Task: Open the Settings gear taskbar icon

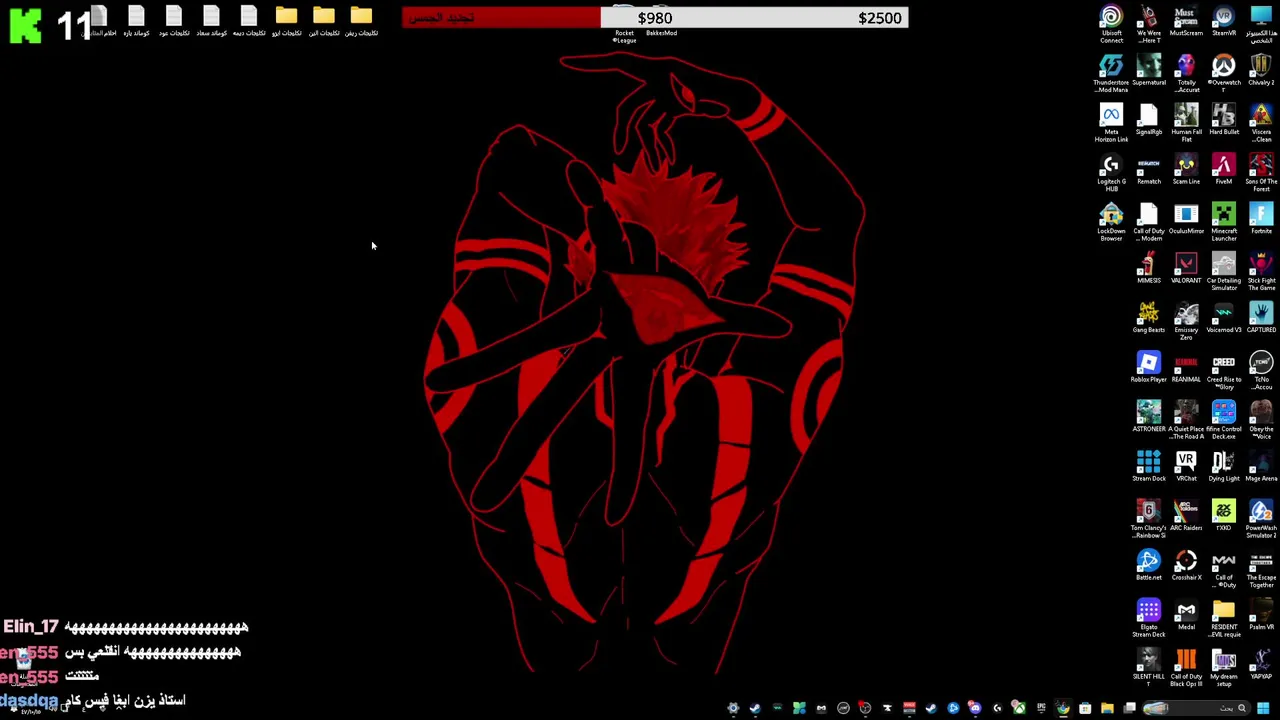Action: coord(733,708)
